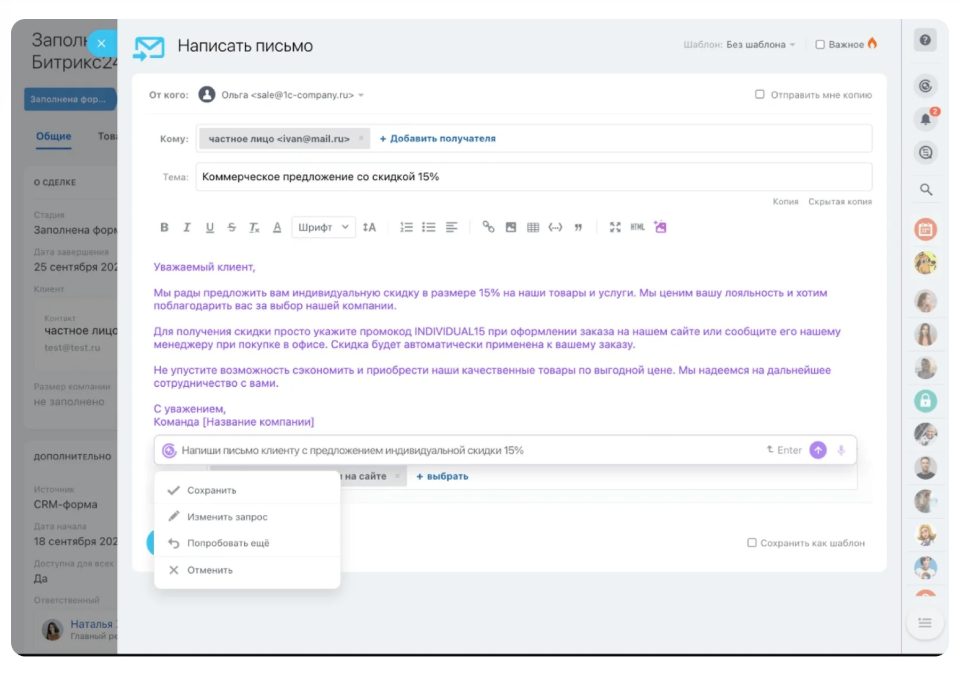Expand editor to fullscreen mode

pos(615,228)
